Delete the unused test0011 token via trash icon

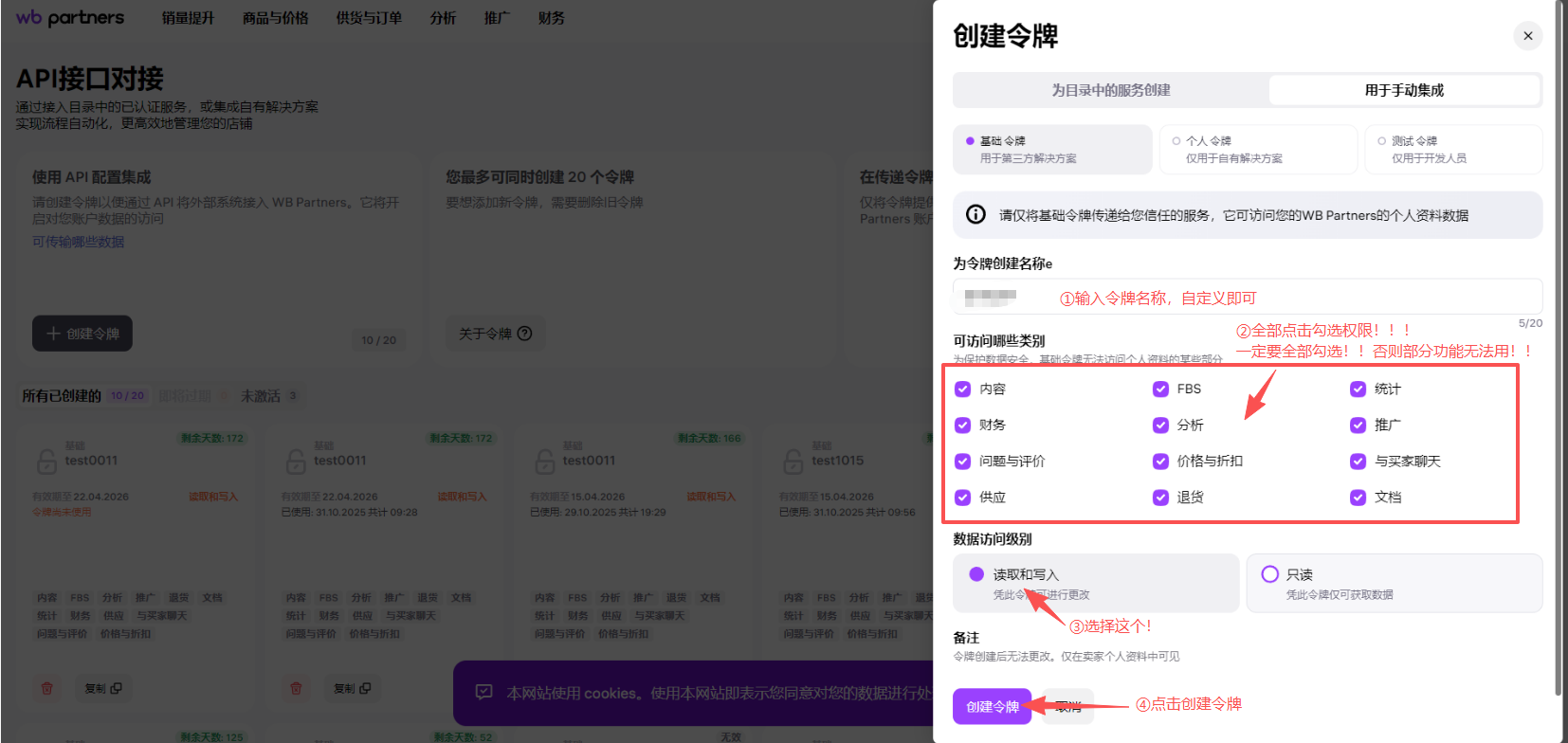point(46,688)
